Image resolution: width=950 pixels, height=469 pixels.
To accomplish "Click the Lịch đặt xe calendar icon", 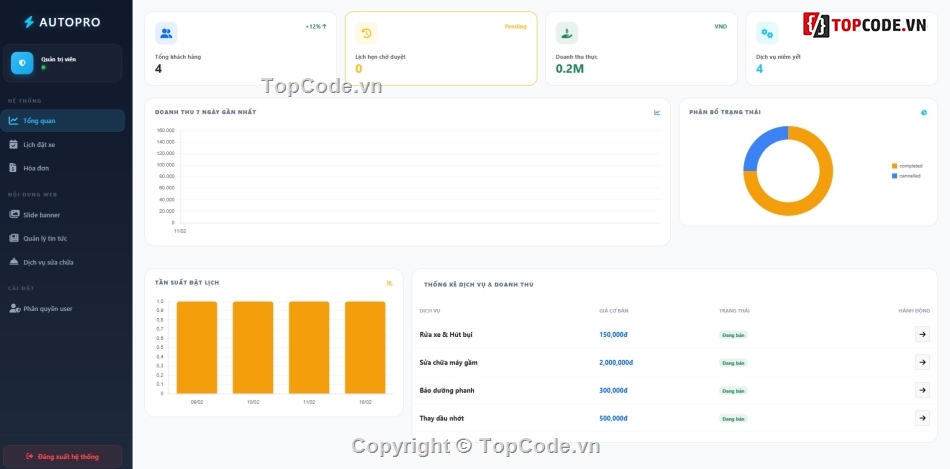I will [13, 145].
